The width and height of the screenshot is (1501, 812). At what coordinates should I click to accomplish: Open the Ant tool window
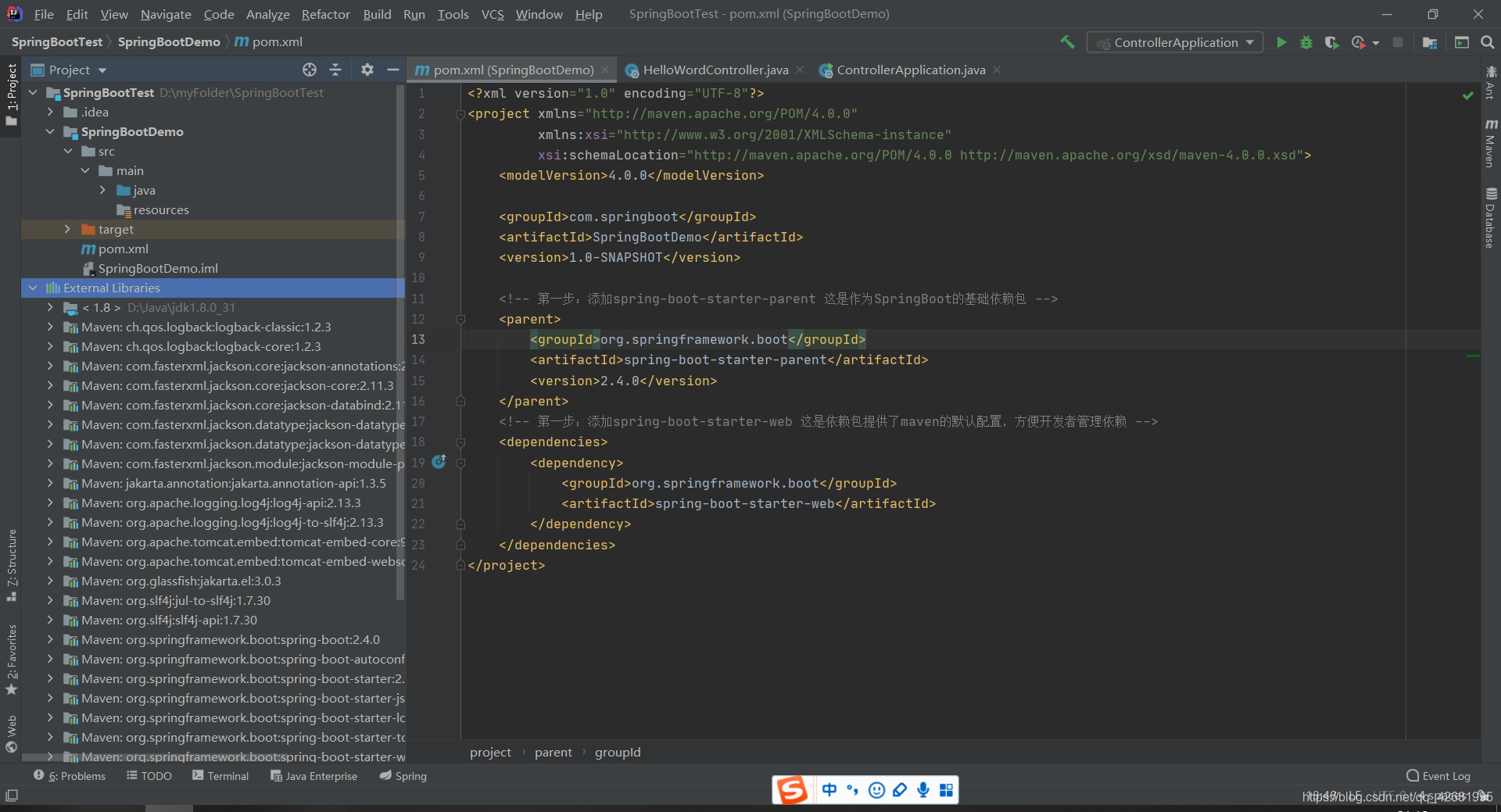point(1491,83)
